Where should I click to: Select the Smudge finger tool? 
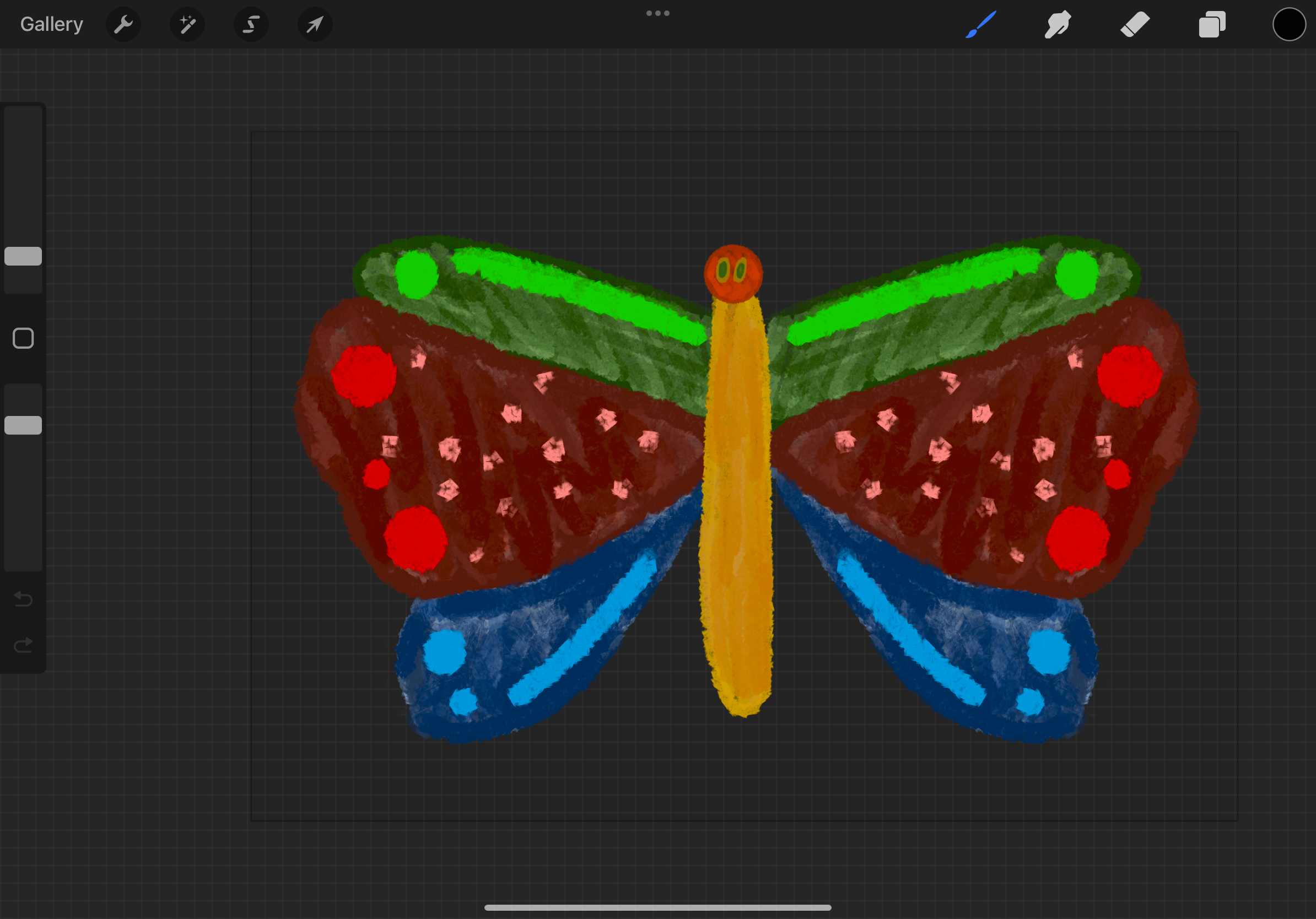[x=1058, y=25]
